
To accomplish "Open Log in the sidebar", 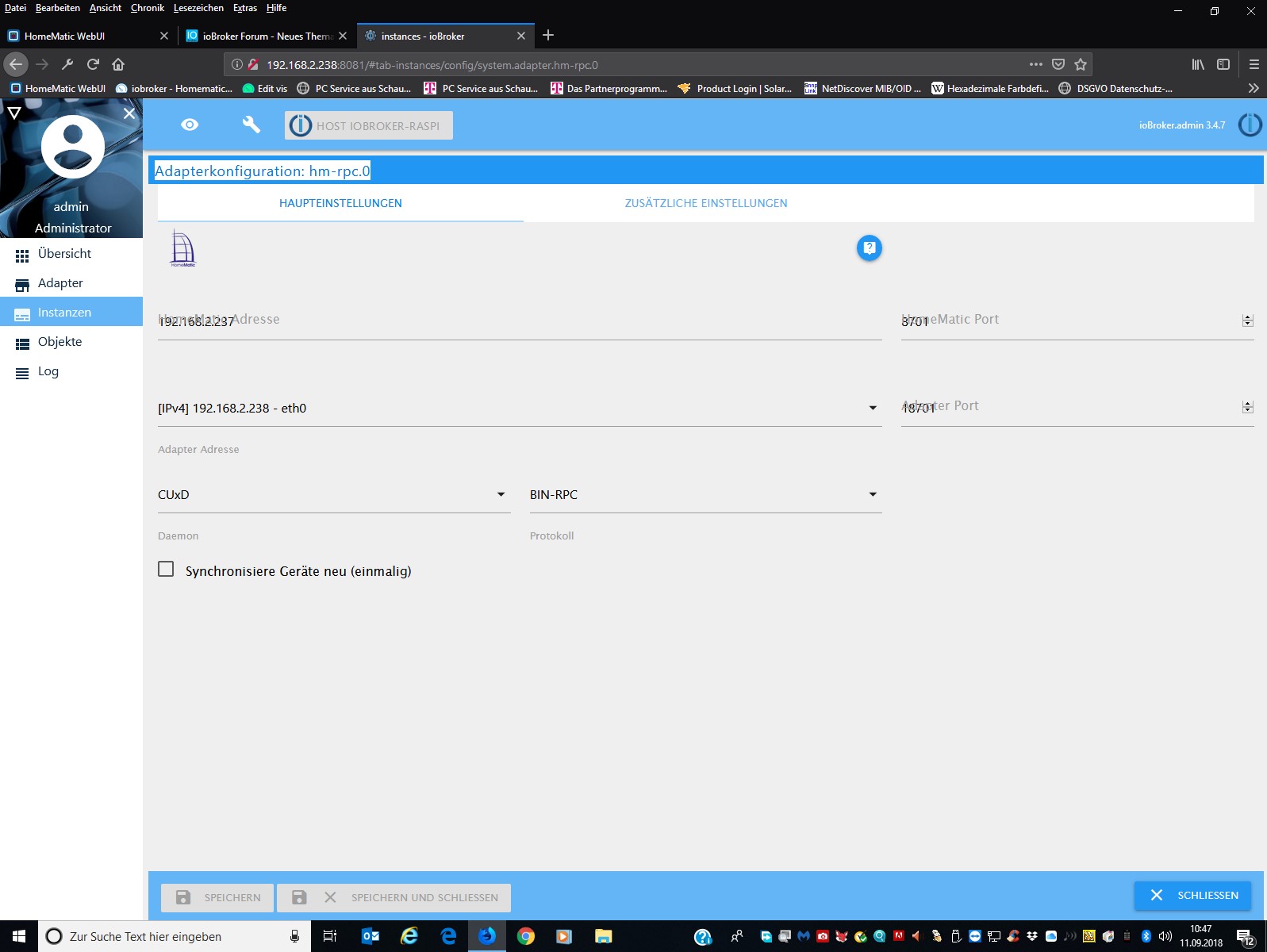I will [x=71, y=371].
